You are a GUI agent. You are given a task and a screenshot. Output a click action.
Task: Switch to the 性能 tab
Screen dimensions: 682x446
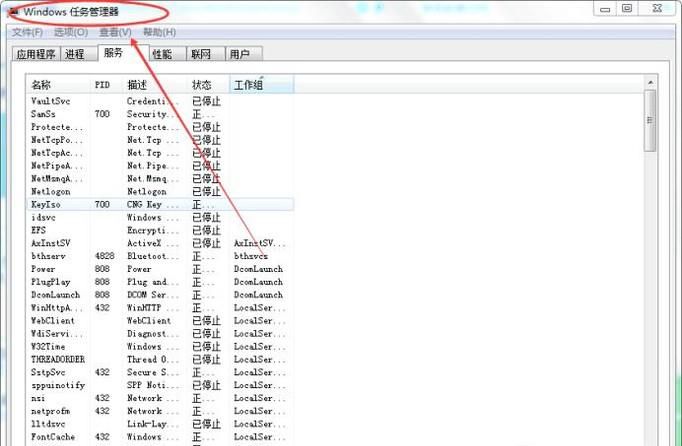tap(162, 54)
